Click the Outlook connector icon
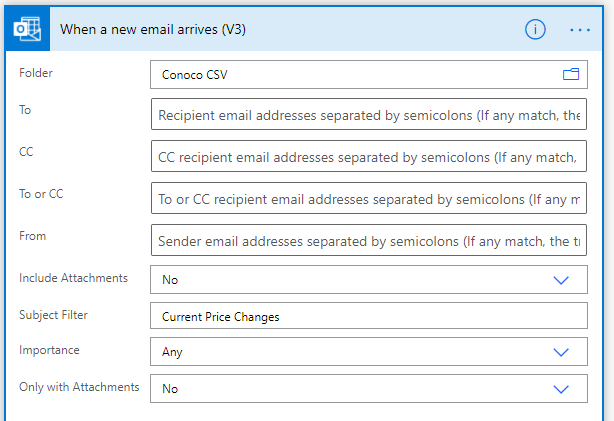The height and width of the screenshot is (421, 614). (x=27, y=29)
